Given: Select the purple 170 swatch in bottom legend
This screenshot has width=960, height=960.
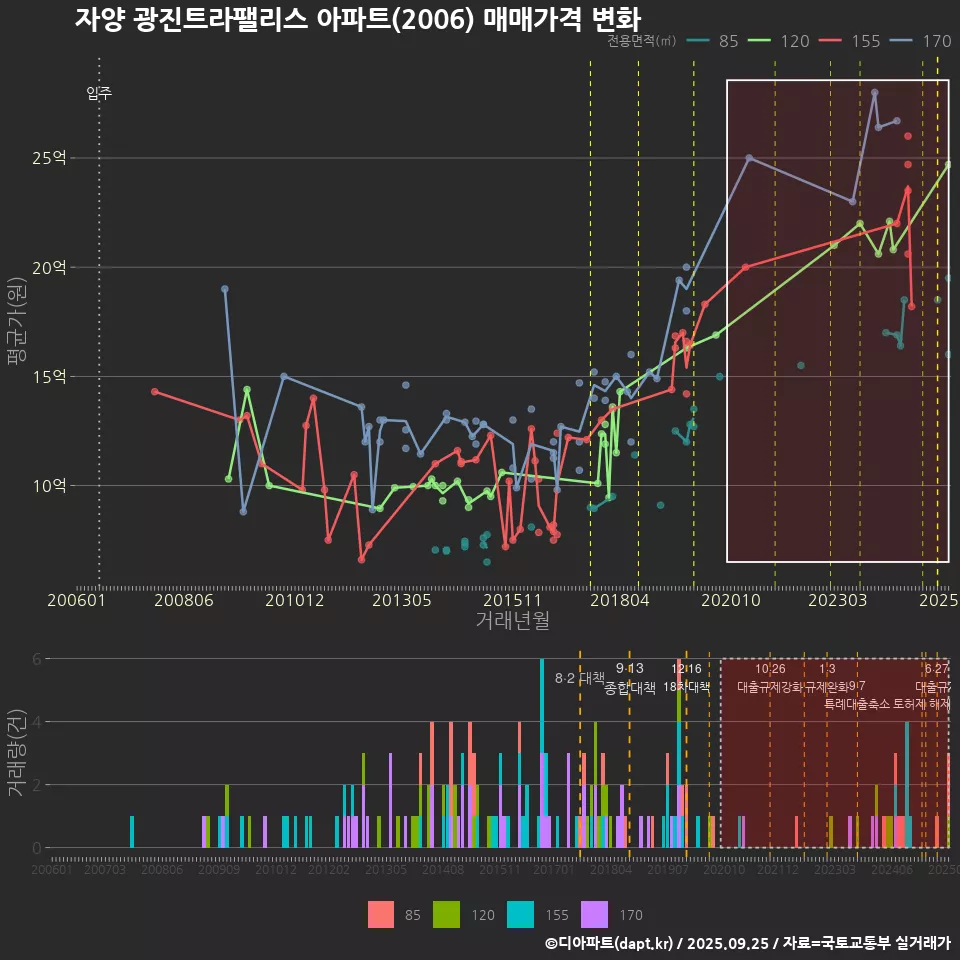Looking at the screenshot, I should coord(594,914).
